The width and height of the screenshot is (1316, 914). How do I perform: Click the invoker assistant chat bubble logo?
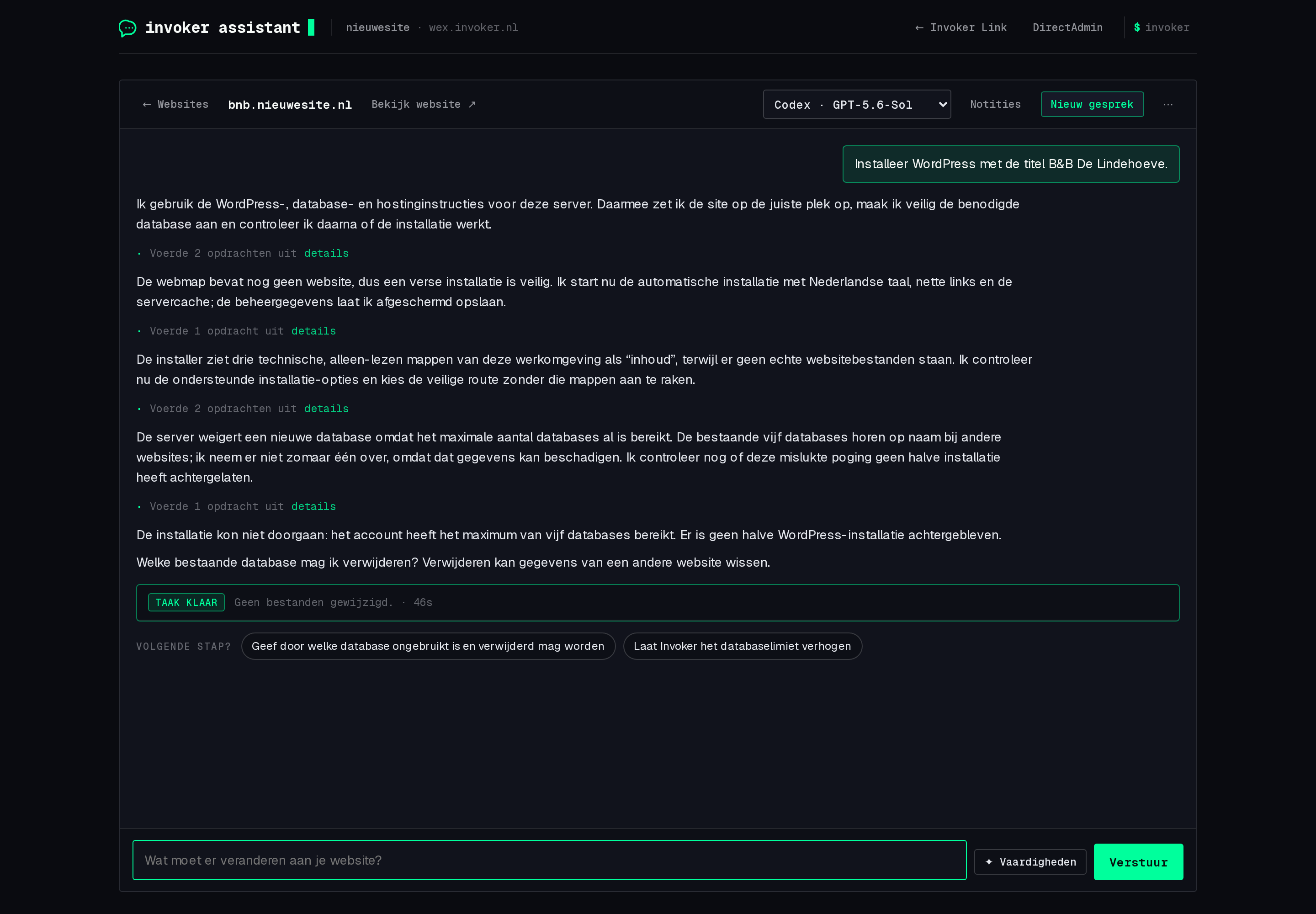click(127, 28)
